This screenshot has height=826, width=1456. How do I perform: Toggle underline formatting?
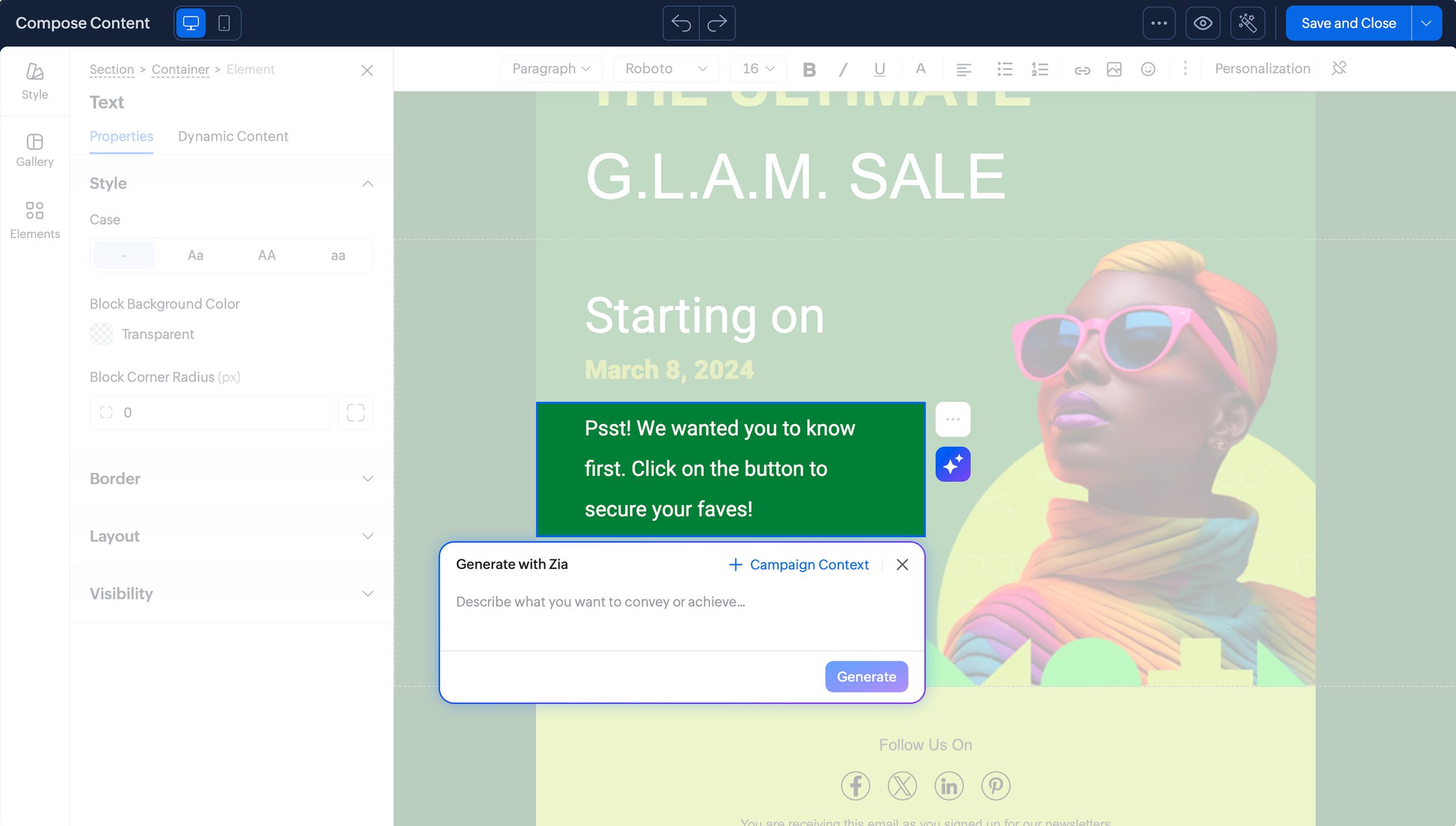879,69
